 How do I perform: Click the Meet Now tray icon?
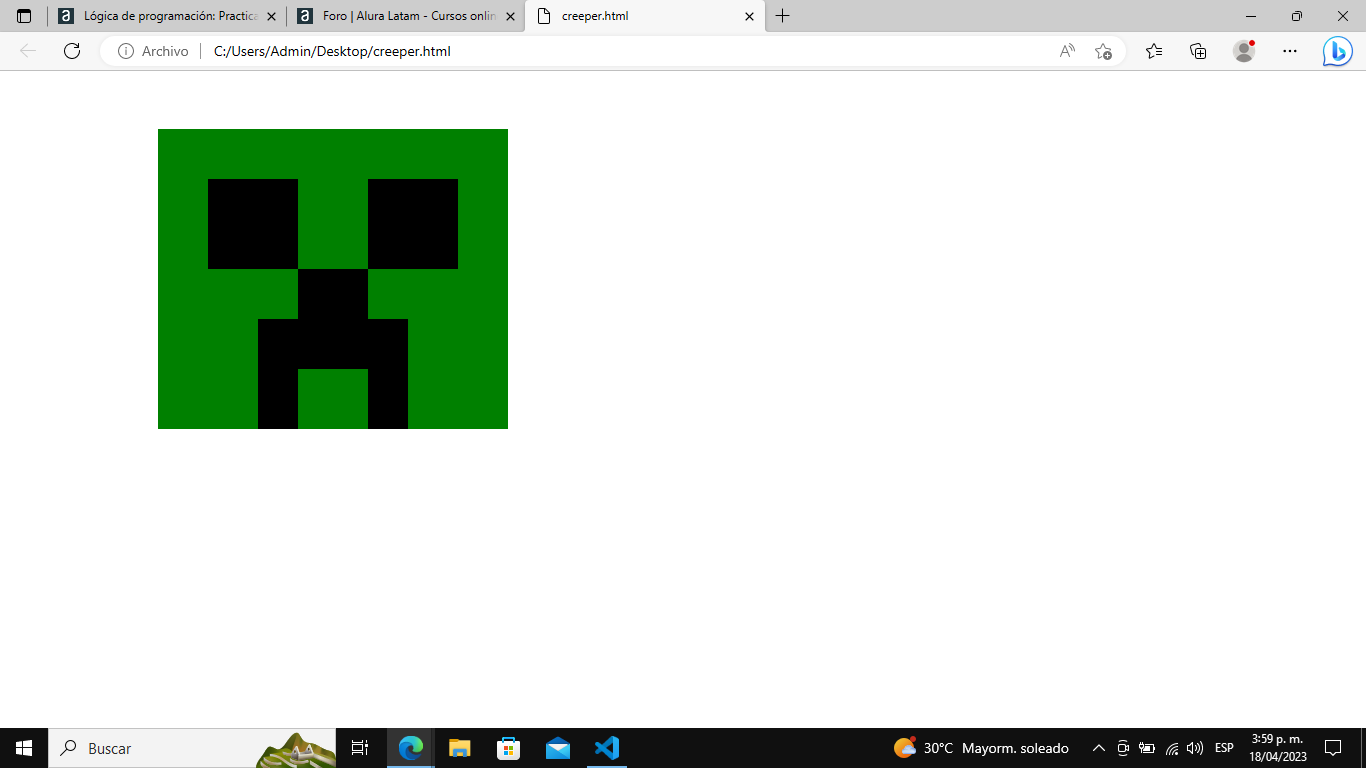pyautogui.click(x=1123, y=748)
